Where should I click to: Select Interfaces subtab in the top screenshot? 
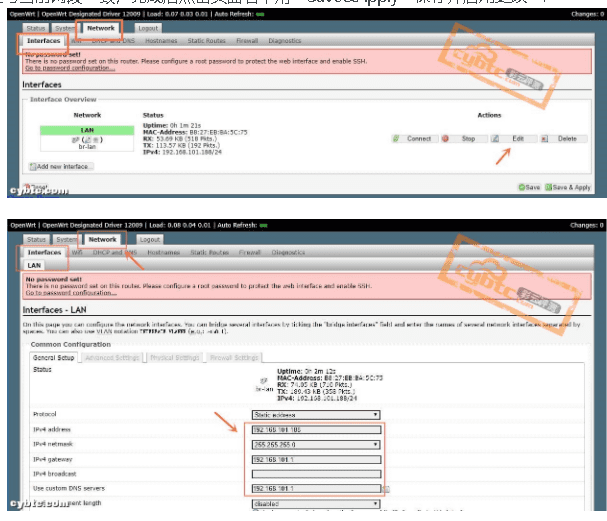click(x=43, y=41)
